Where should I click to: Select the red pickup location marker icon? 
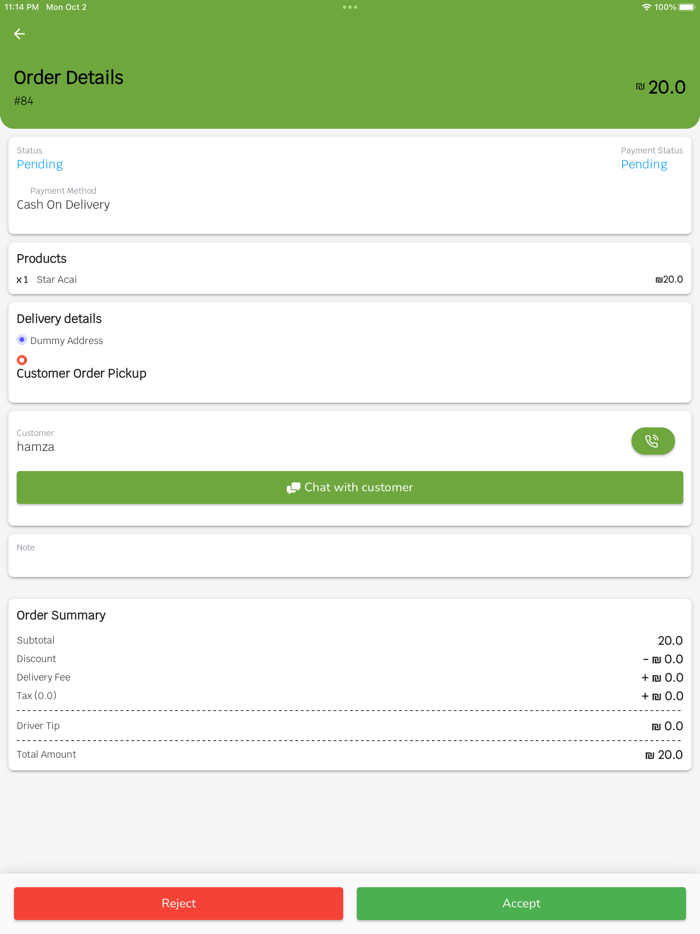[x=21, y=359]
